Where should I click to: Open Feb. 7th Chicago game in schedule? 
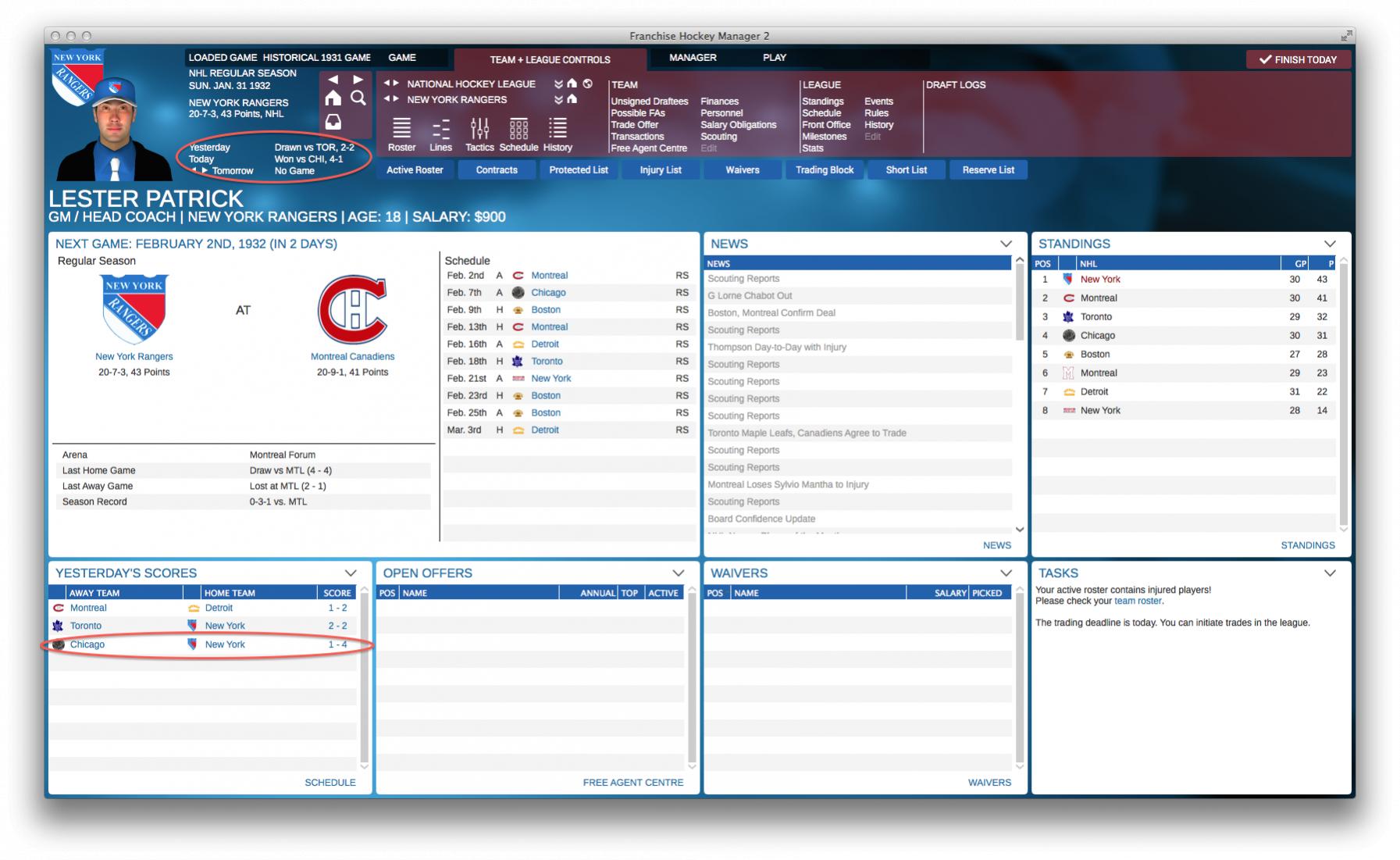coord(569,293)
